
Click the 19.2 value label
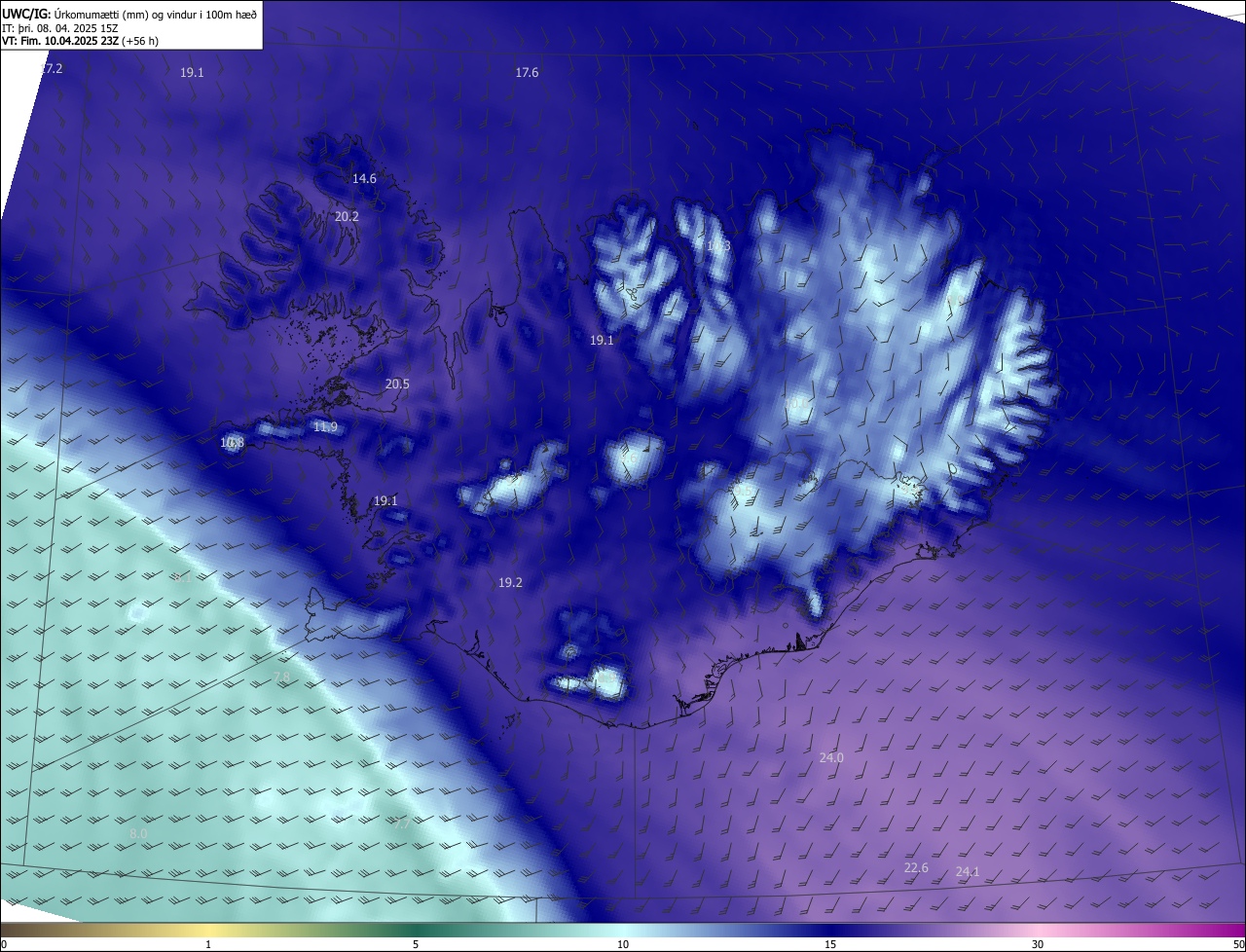click(x=510, y=583)
